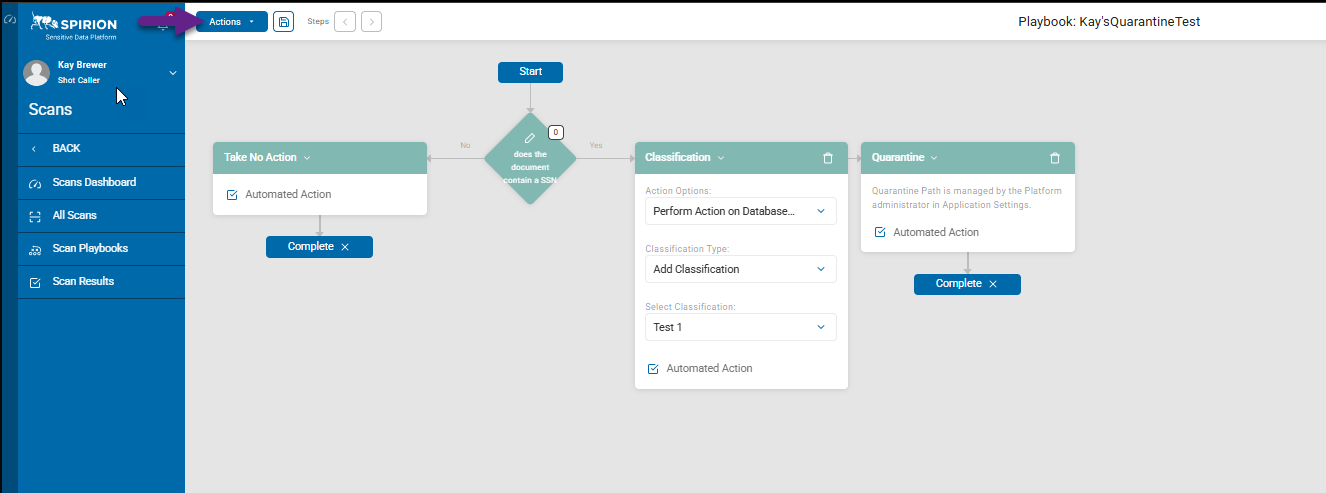Open the Classification Type dropdown
Screen dimensions: 1326x493
pos(740,269)
